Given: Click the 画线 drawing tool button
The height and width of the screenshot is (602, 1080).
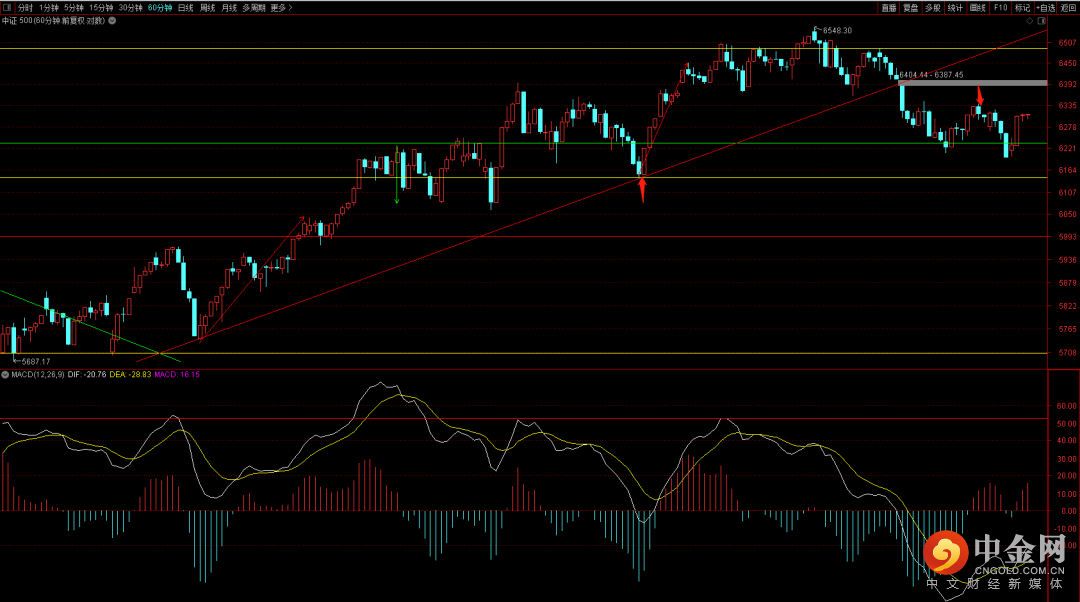Looking at the screenshot, I should 977,8.
